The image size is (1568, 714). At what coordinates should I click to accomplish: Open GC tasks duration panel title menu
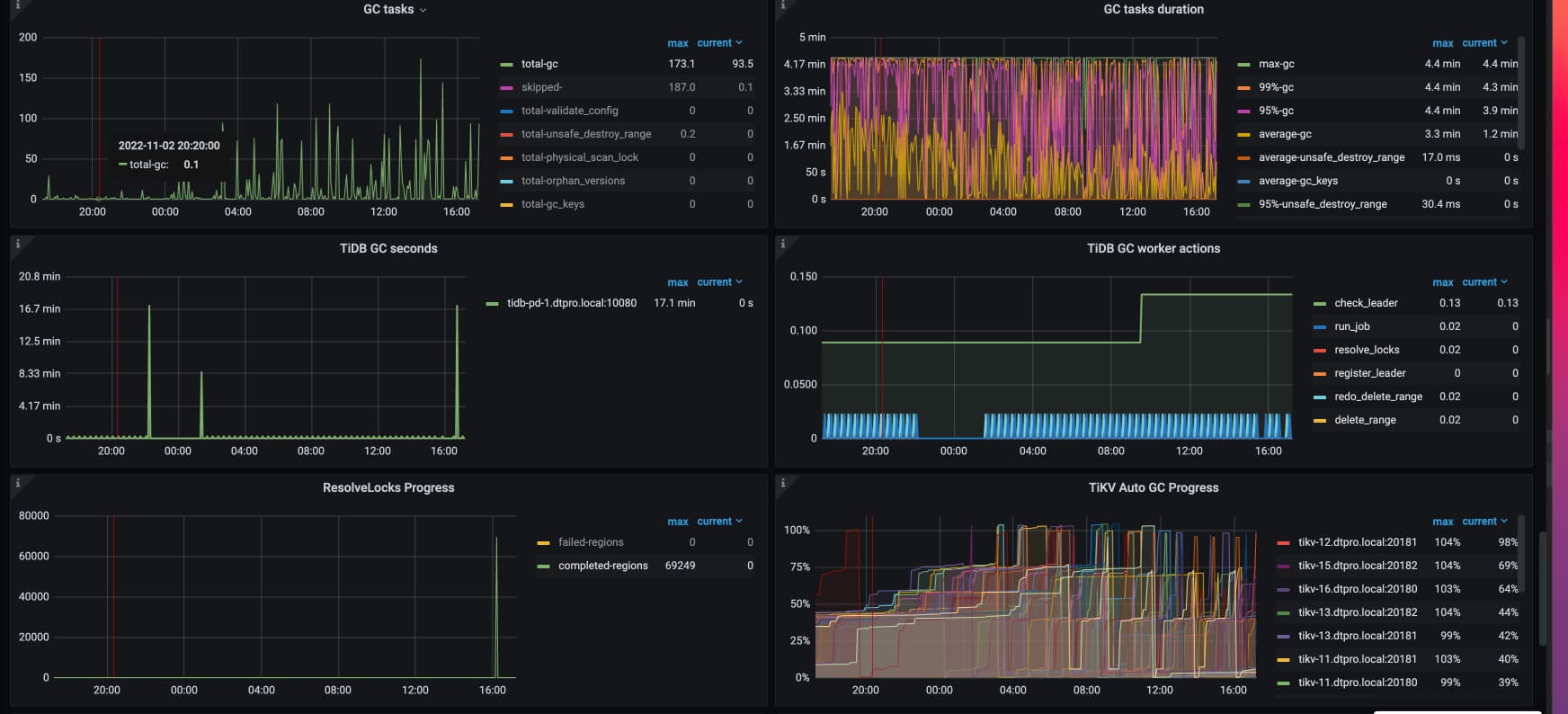click(x=1154, y=9)
